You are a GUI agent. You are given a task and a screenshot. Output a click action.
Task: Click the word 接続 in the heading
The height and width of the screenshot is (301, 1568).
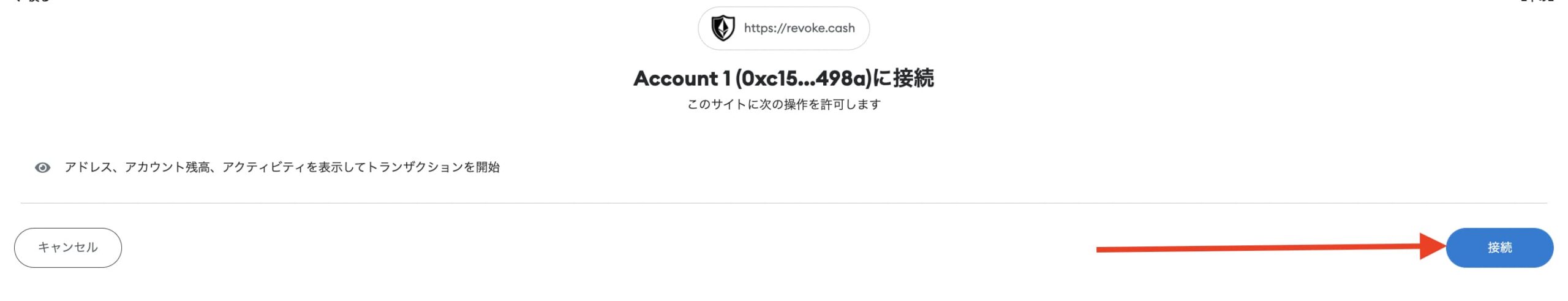pos(913,78)
